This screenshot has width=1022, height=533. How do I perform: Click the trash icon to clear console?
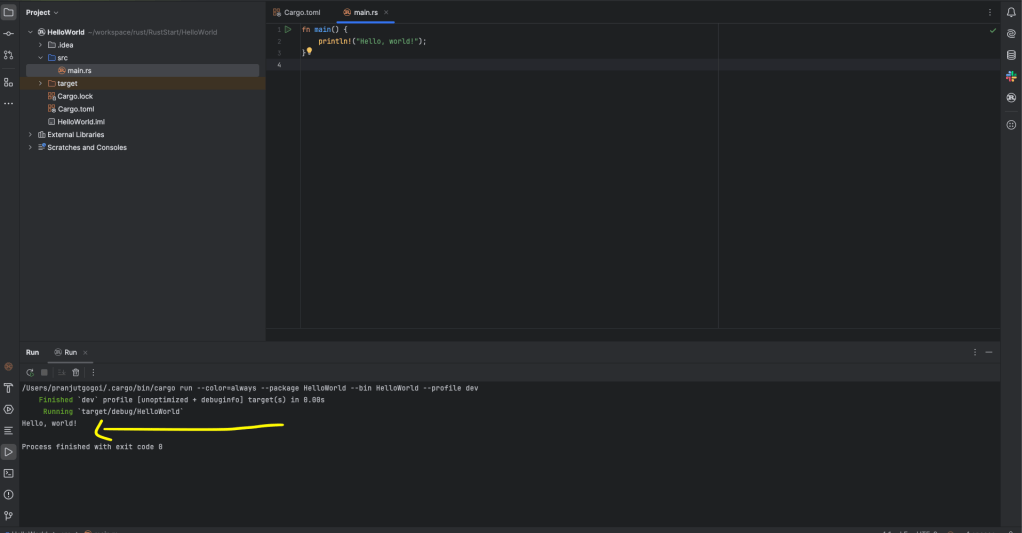tap(75, 372)
